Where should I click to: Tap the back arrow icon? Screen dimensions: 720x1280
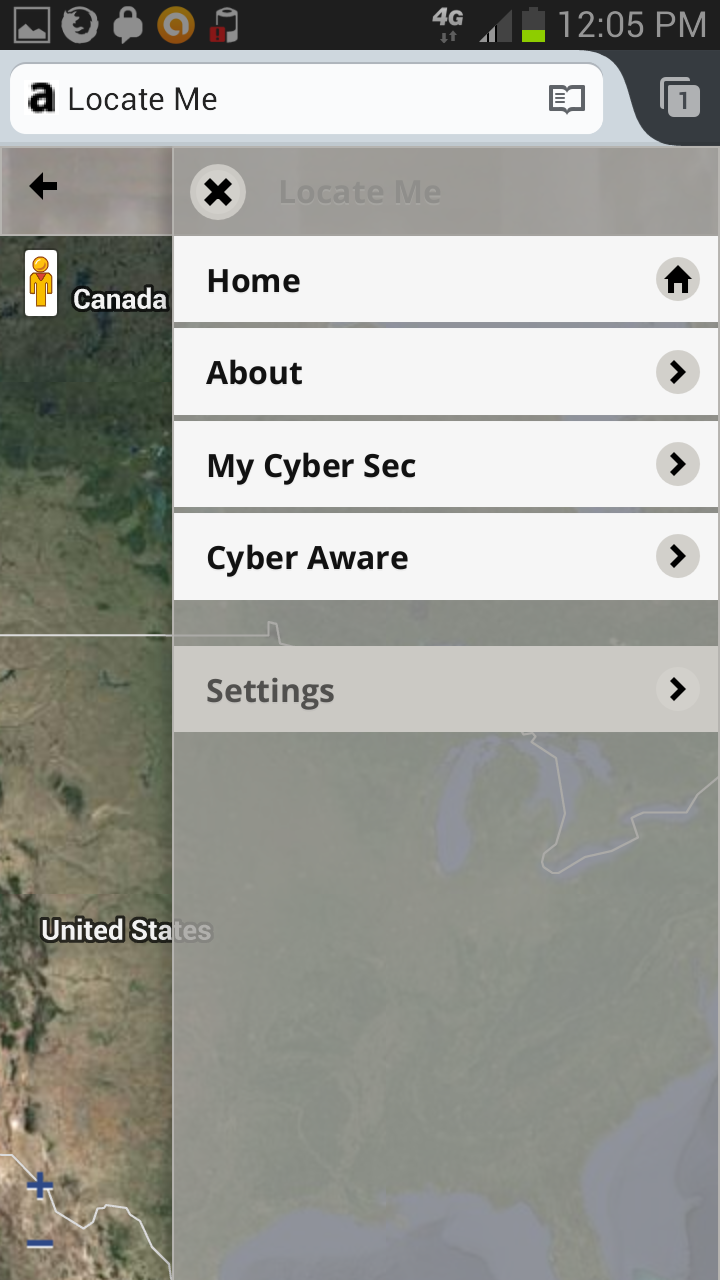tap(43, 186)
